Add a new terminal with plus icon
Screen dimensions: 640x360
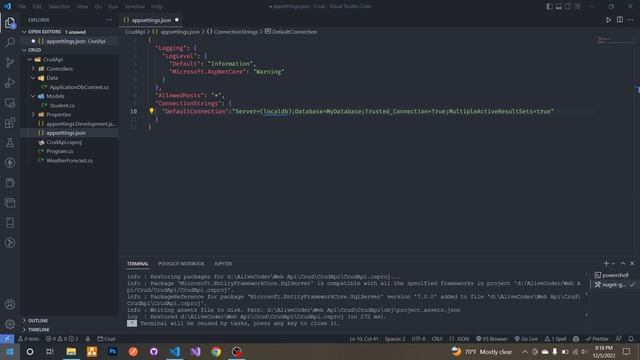coord(606,263)
